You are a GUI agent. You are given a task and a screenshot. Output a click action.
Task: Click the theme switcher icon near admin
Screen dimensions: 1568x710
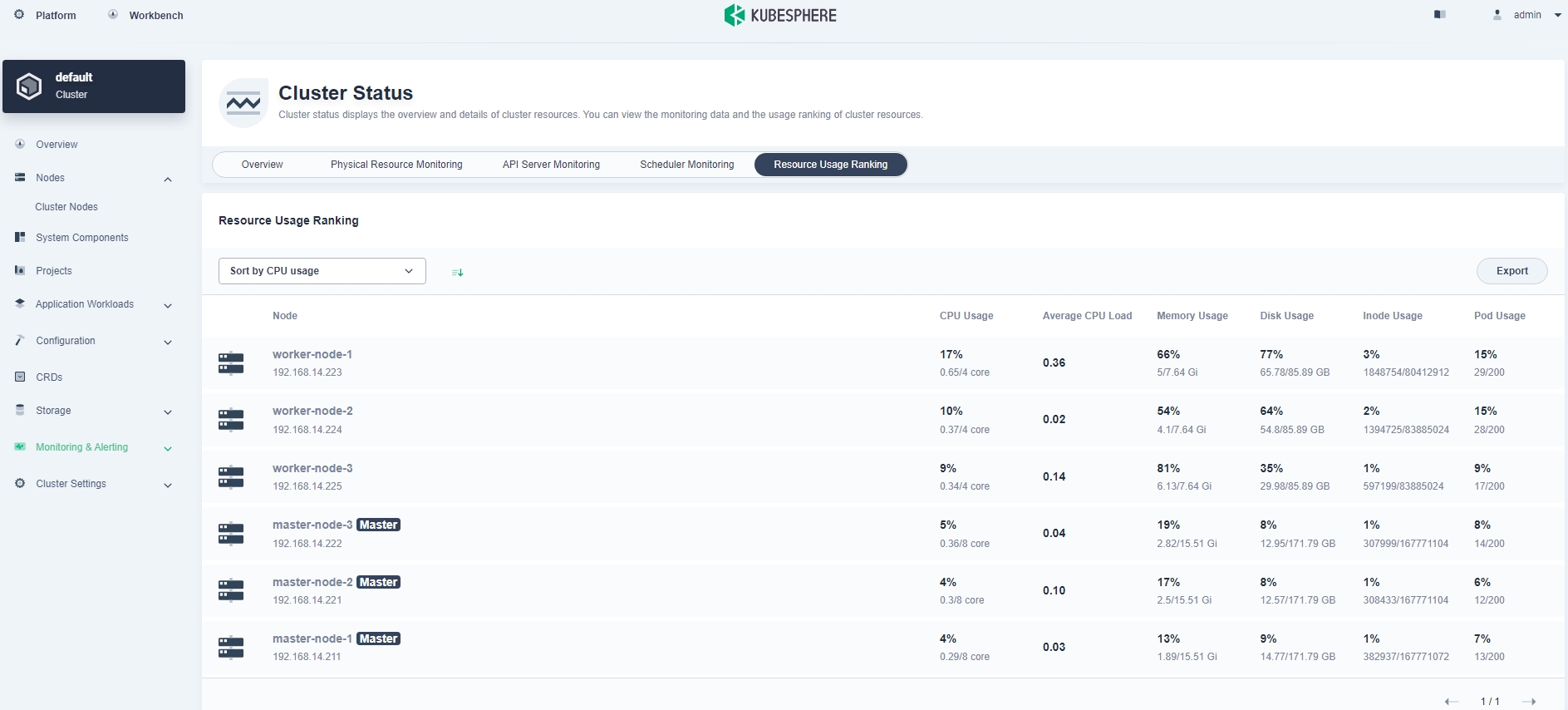click(x=1440, y=15)
